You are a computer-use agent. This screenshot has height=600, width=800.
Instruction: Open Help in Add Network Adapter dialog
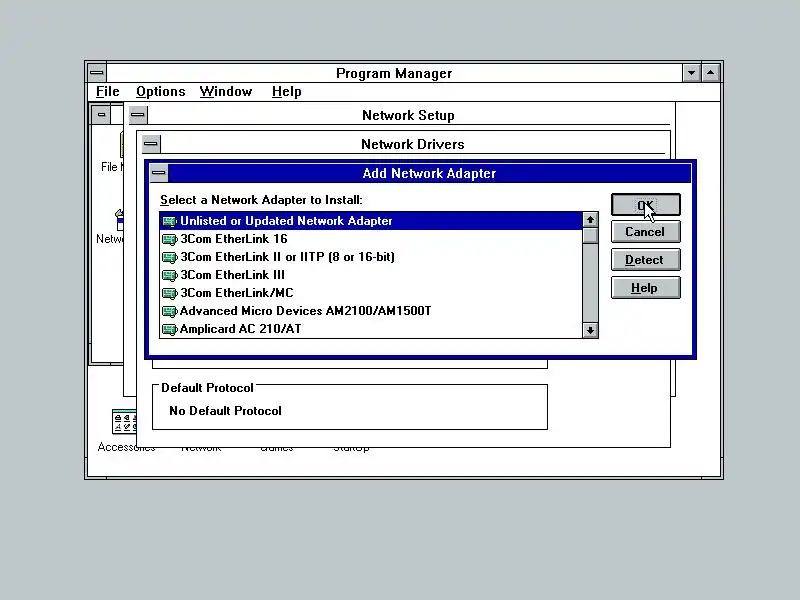click(x=645, y=288)
